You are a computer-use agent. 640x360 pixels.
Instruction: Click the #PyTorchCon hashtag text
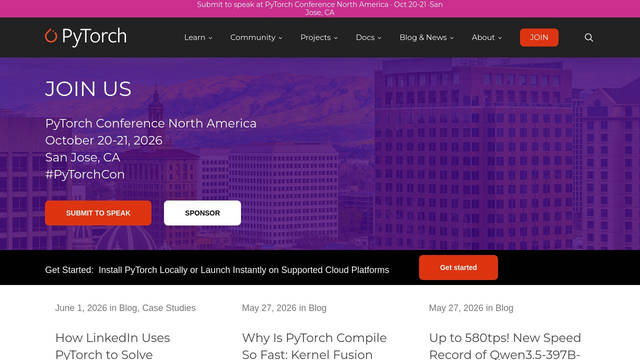tap(85, 175)
